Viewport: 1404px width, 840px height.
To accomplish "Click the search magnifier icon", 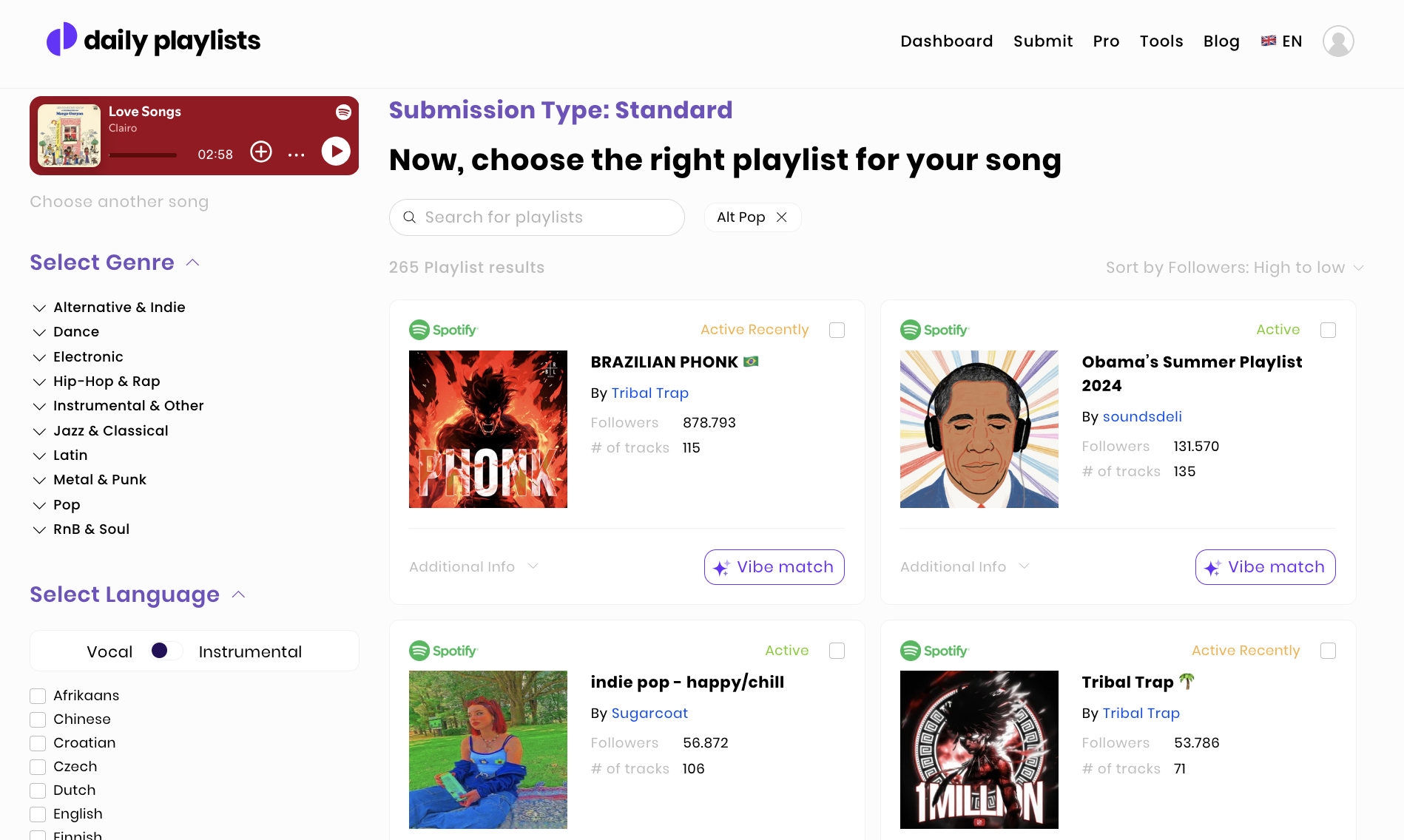I will pyautogui.click(x=409, y=217).
